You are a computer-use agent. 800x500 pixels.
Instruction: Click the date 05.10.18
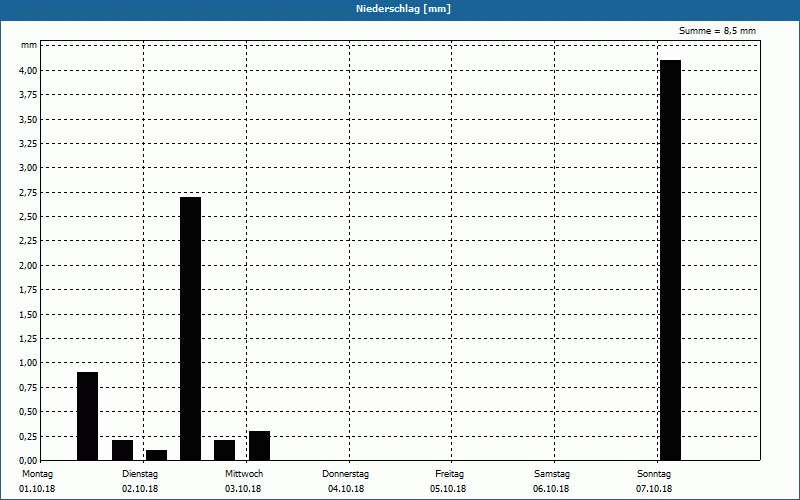448,489
